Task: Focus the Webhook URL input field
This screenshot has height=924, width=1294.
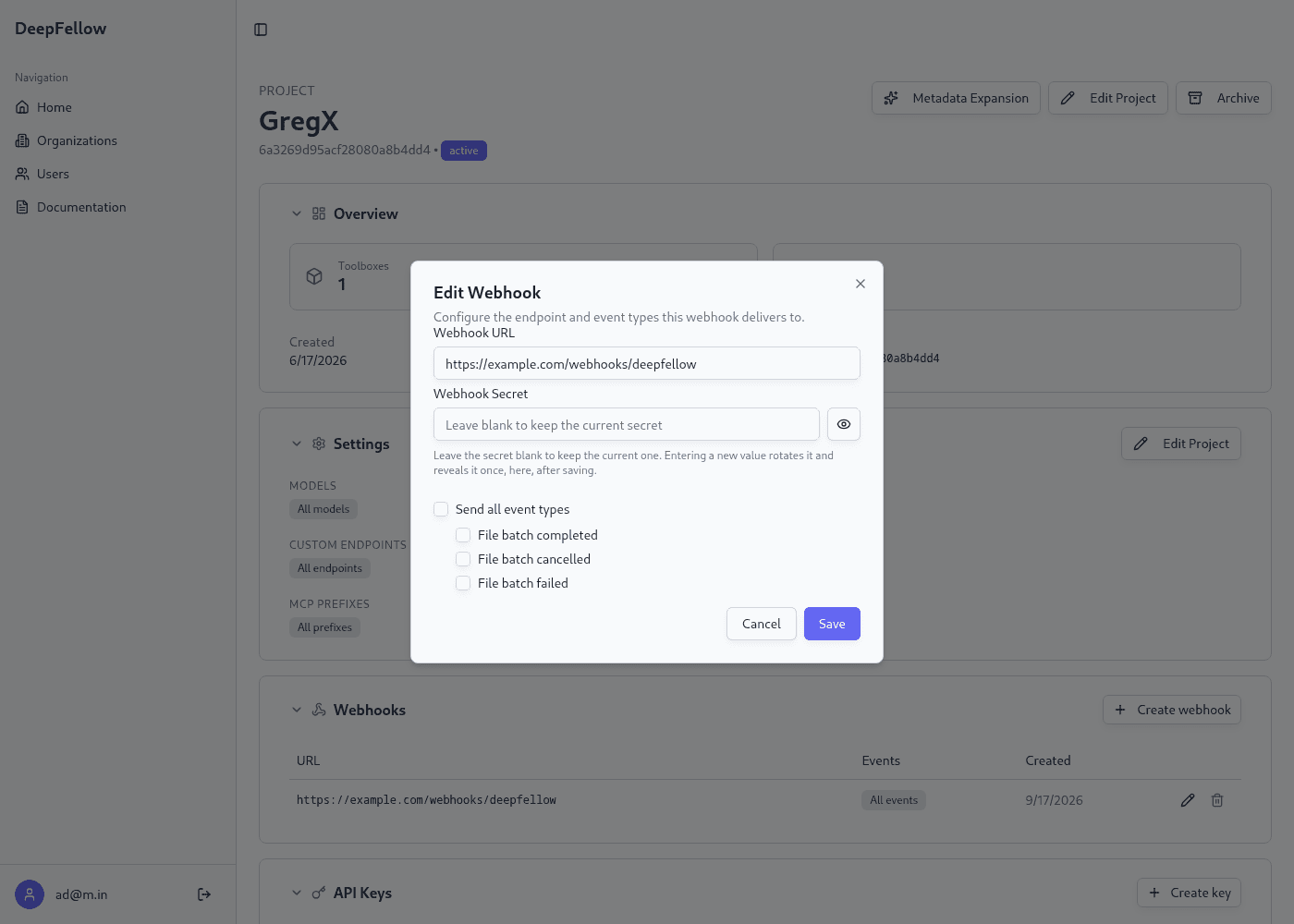Action: [647, 363]
